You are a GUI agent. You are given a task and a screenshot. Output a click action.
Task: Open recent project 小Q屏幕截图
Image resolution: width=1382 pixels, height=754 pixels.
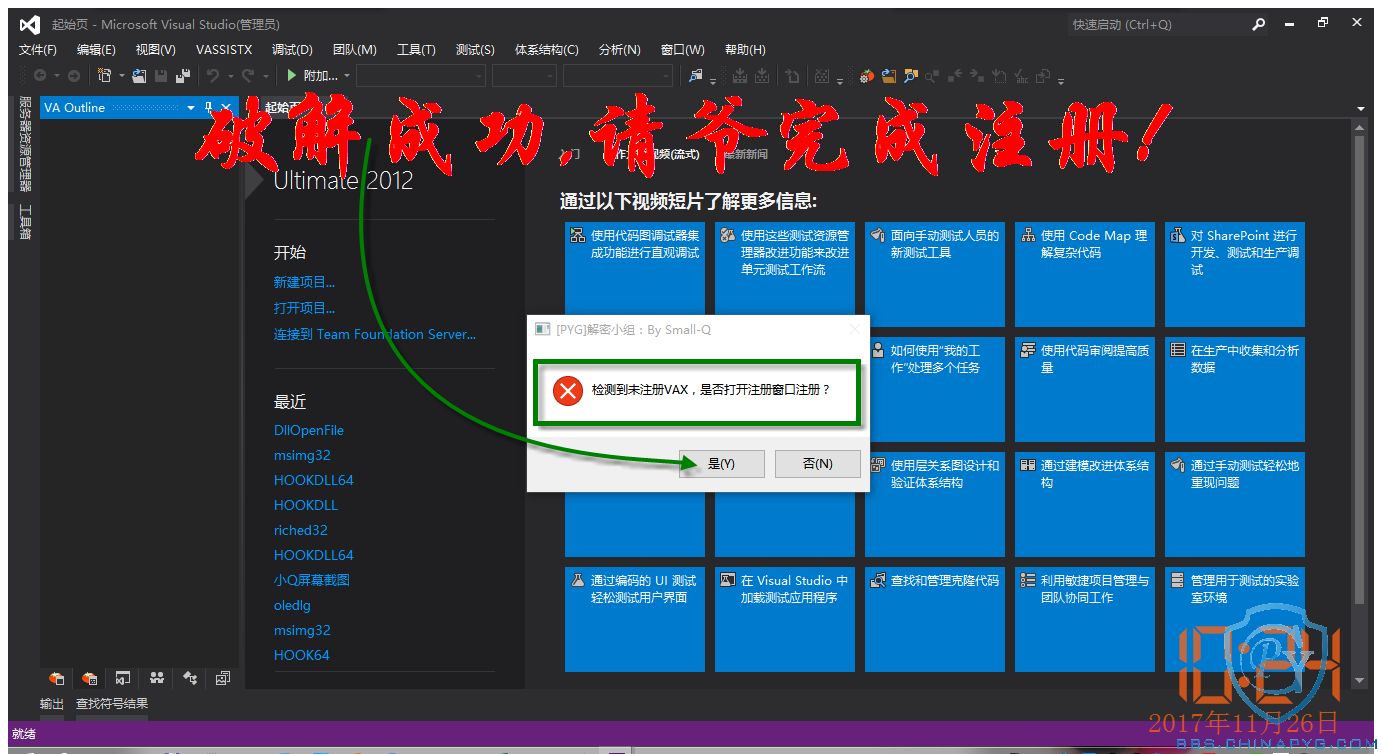pos(312,580)
